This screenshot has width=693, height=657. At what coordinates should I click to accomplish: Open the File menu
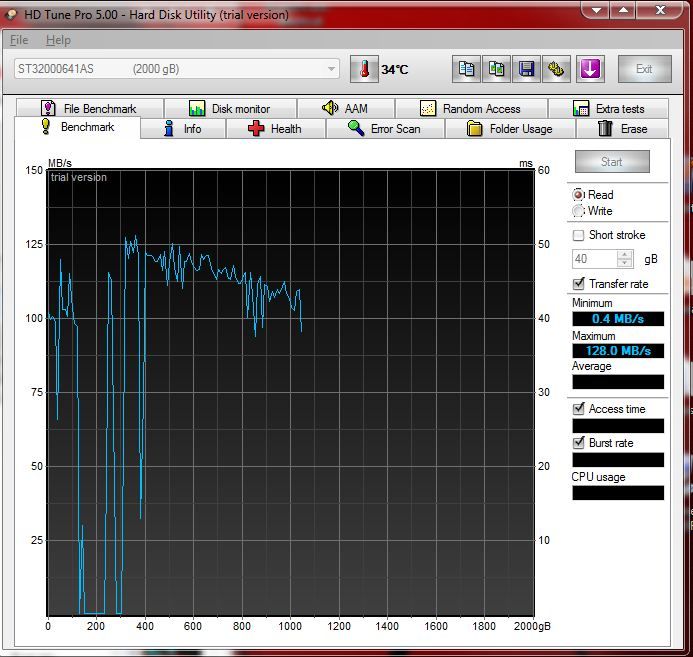tap(19, 40)
